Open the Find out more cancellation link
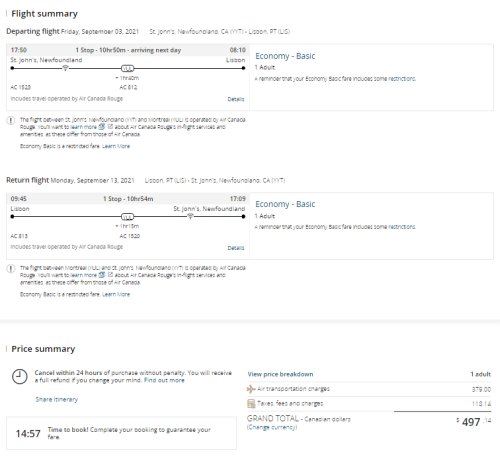500x461 pixels. 164,380
